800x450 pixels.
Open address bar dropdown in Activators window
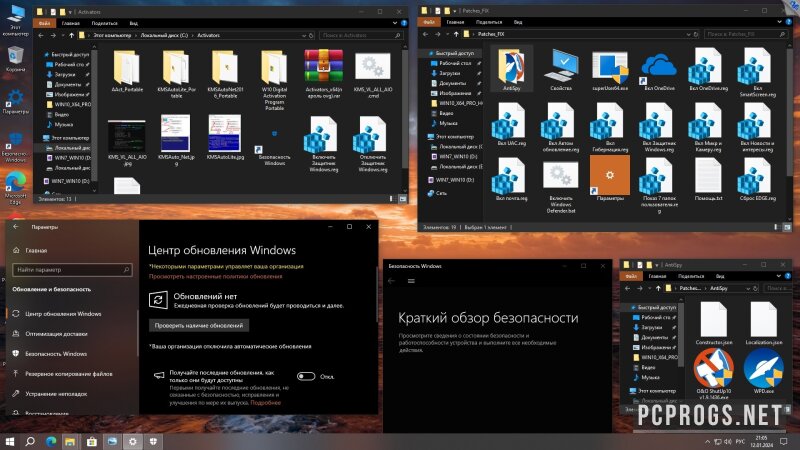click(x=304, y=35)
